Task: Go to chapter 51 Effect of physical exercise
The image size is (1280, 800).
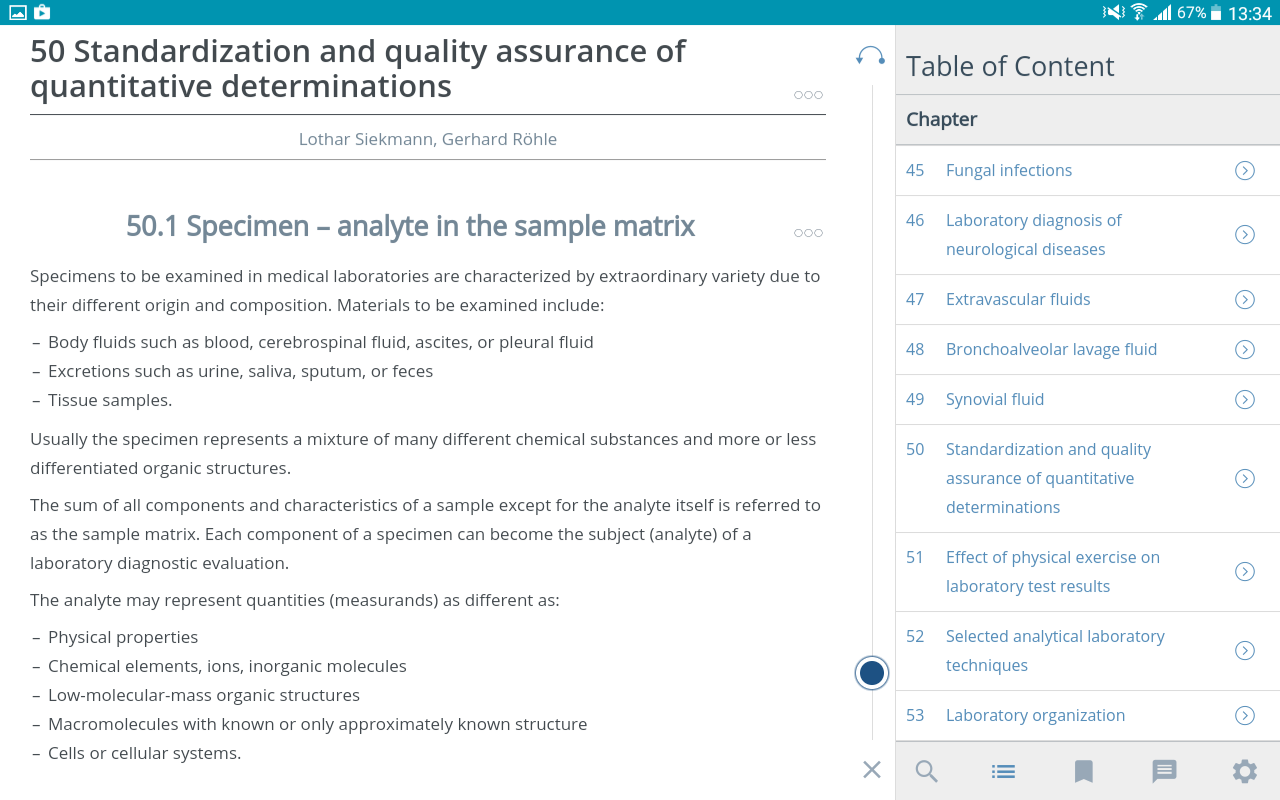Action: [1053, 571]
